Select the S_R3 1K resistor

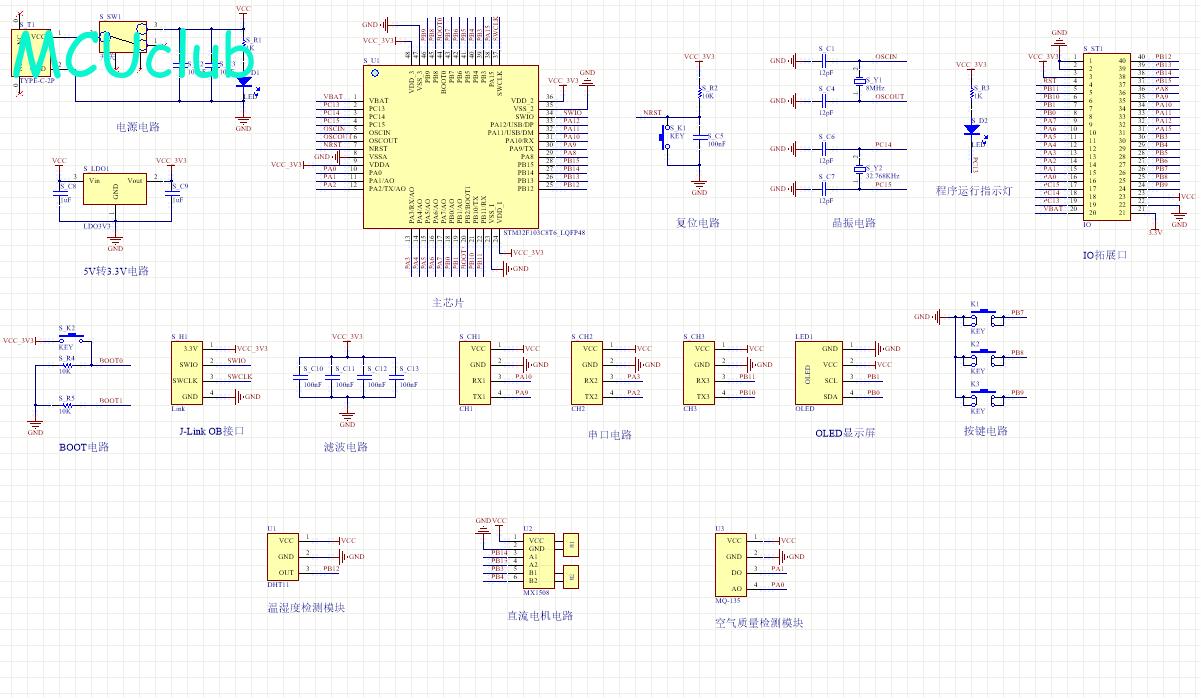971,93
